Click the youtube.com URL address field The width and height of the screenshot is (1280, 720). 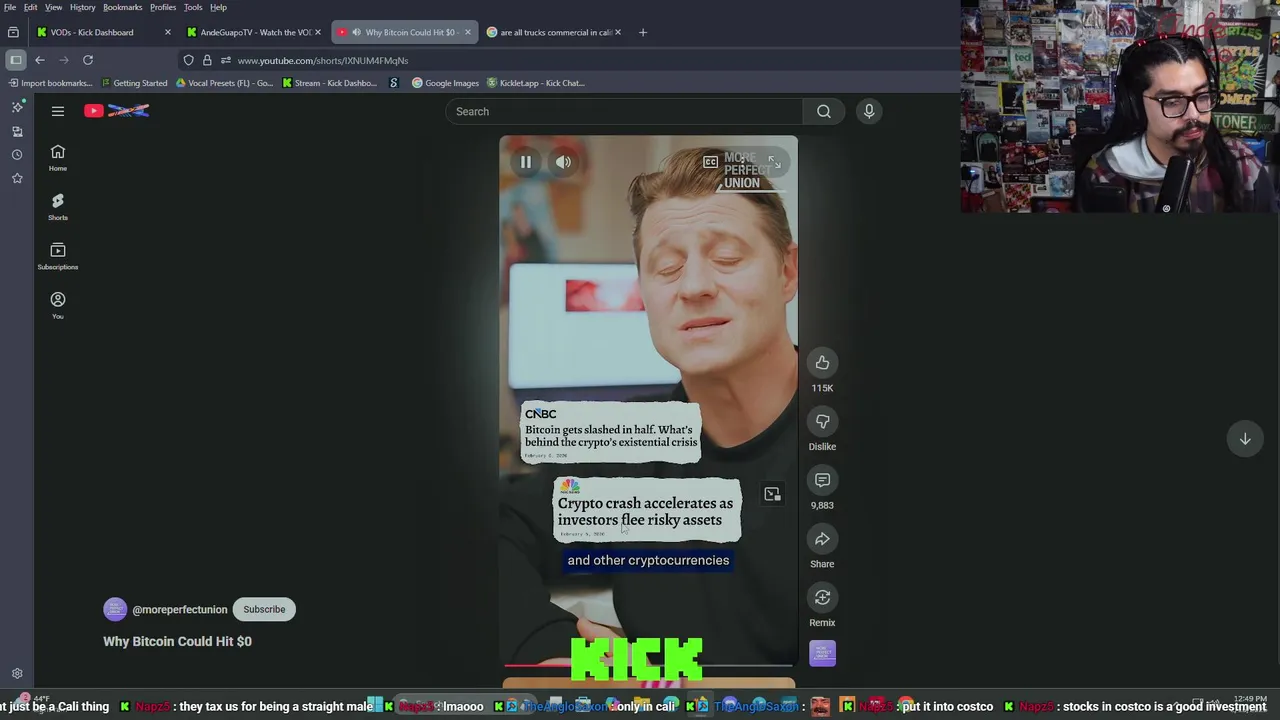click(323, 60)
